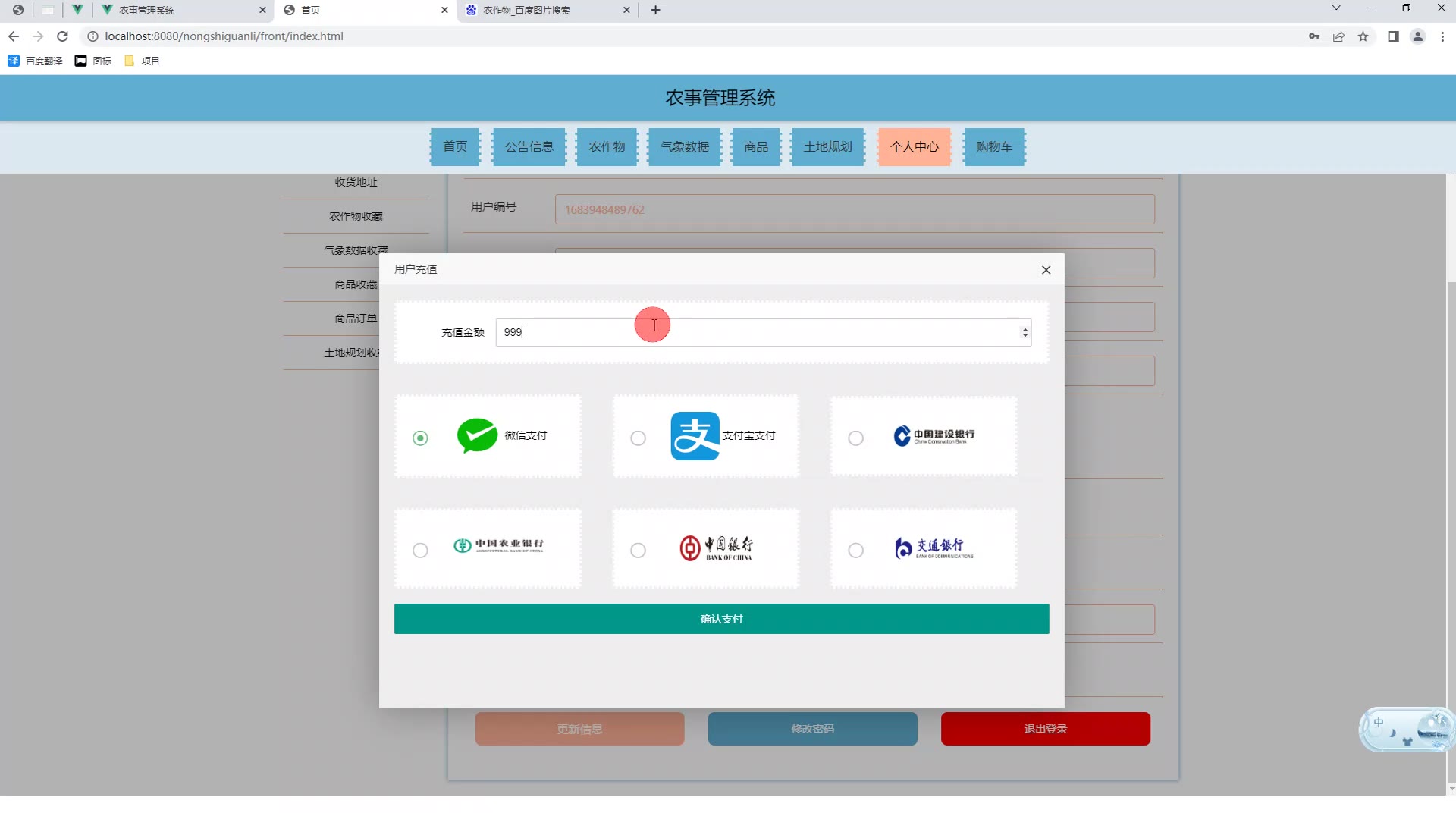Close the 用户充值 dialog
The width and height of the screenshot is (1456, 813).
1046,270
